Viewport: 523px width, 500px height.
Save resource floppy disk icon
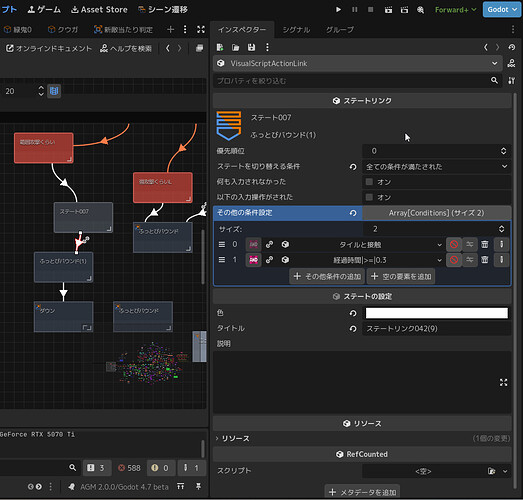pyautogui.click(x=251, y=47)
